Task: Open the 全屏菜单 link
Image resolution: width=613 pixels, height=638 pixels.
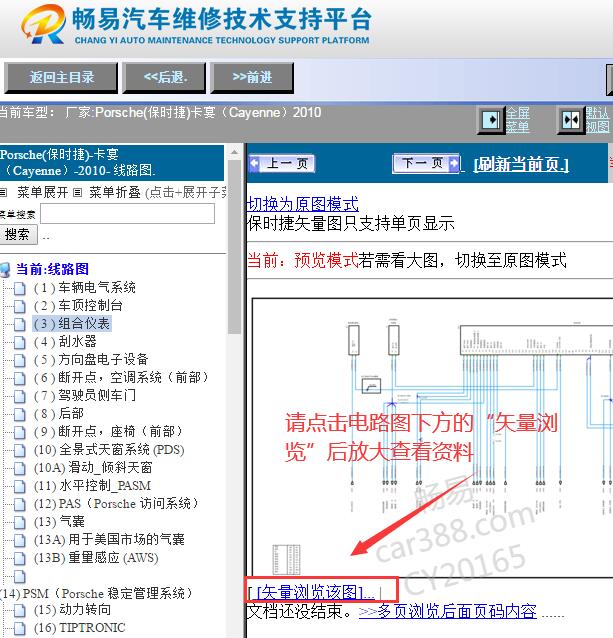Action: (x=517, y=120)
